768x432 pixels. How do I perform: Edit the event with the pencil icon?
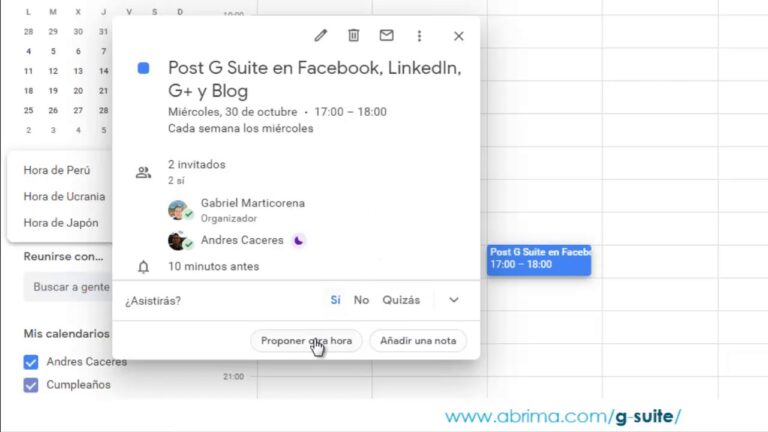(321, 36)
